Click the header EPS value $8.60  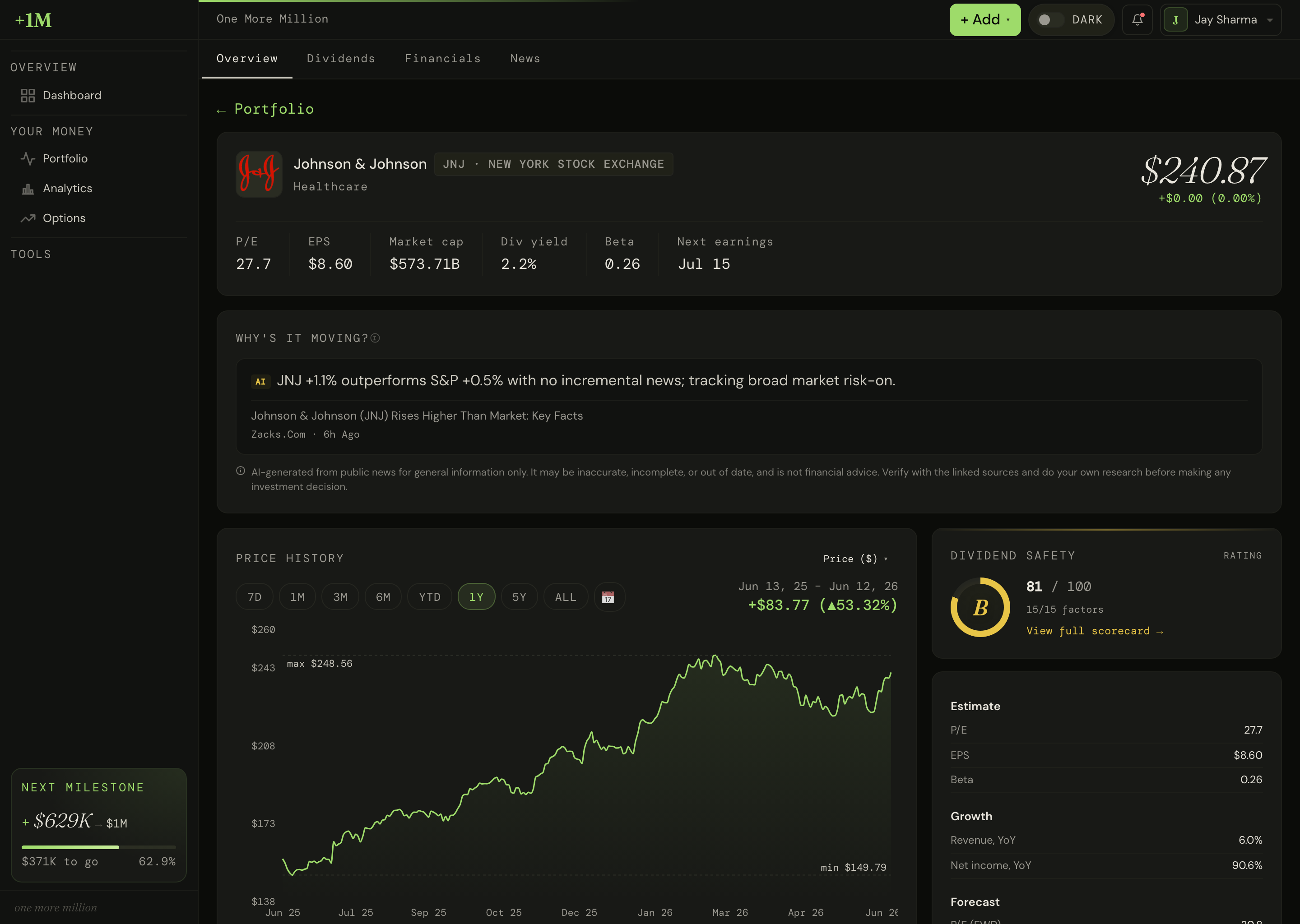(330, 264)
